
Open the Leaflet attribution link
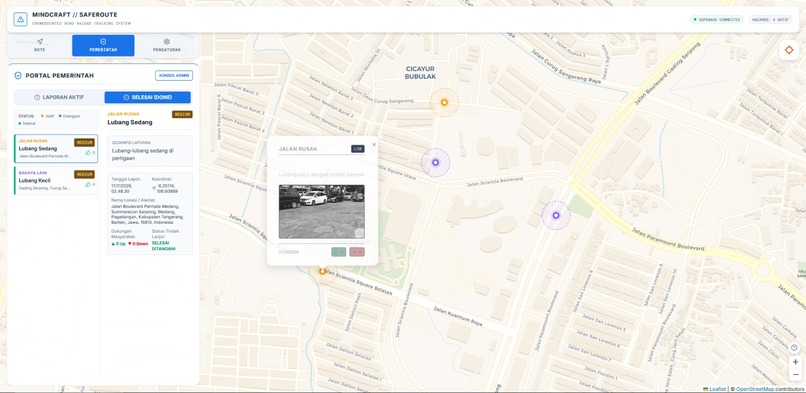tap(717, 389)
